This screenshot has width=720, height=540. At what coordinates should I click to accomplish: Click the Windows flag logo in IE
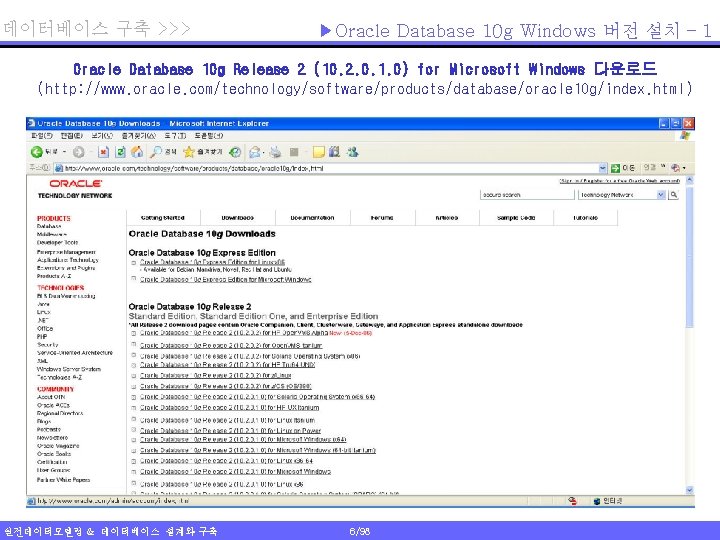click(685, 135)
